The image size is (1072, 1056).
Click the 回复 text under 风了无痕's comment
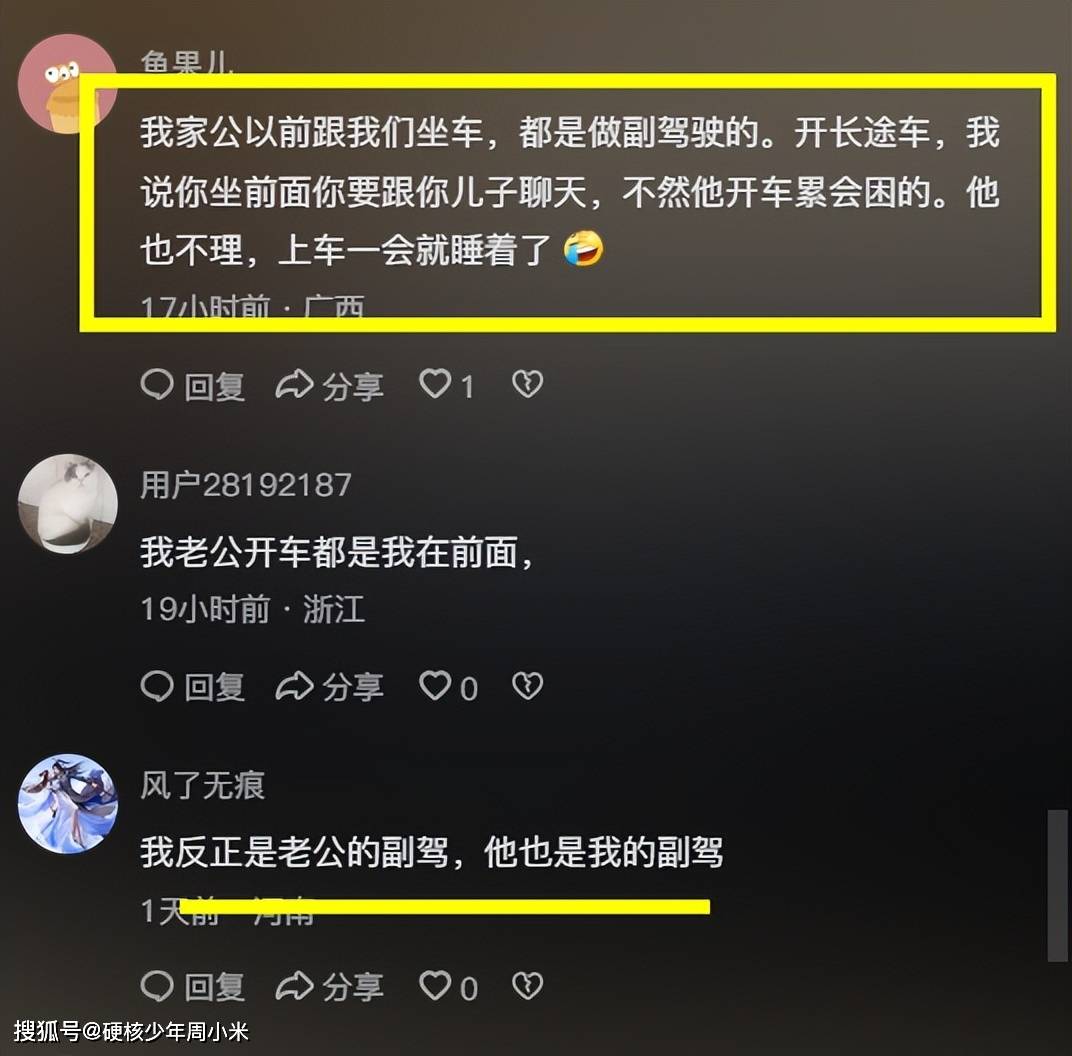[215, 988]
